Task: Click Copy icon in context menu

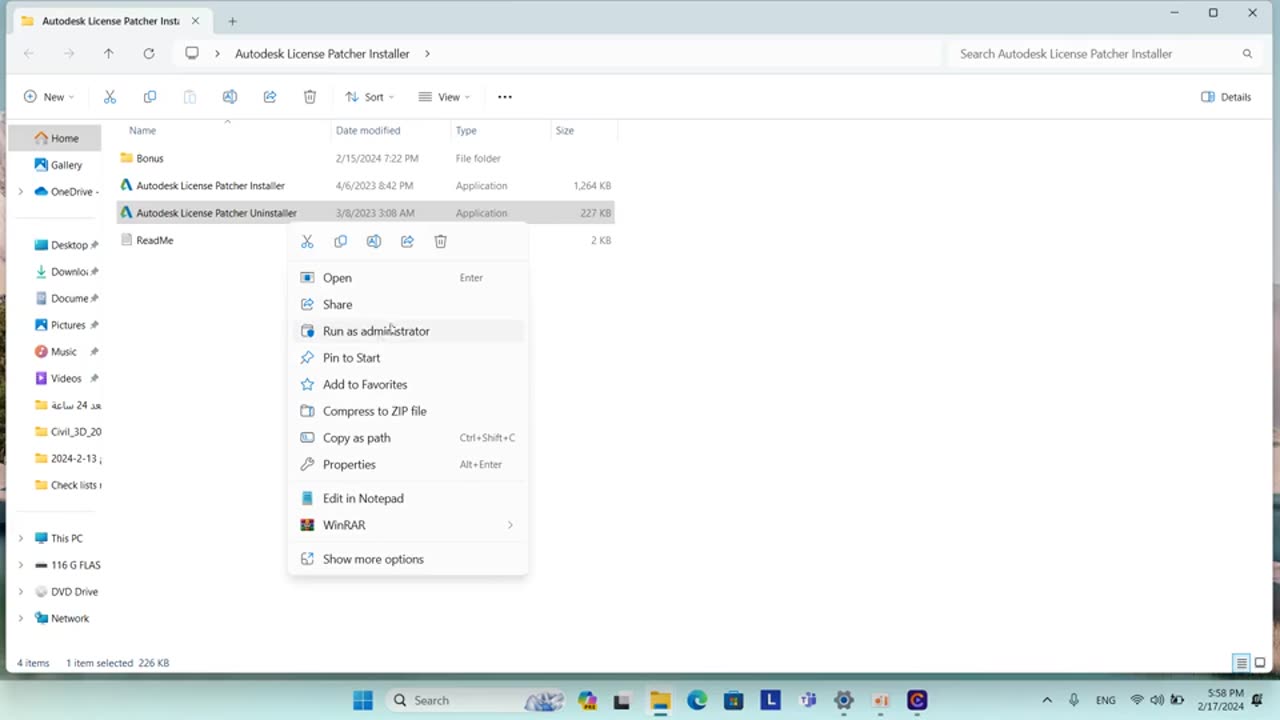Action: pyautogui.click(x=341, y=241)
